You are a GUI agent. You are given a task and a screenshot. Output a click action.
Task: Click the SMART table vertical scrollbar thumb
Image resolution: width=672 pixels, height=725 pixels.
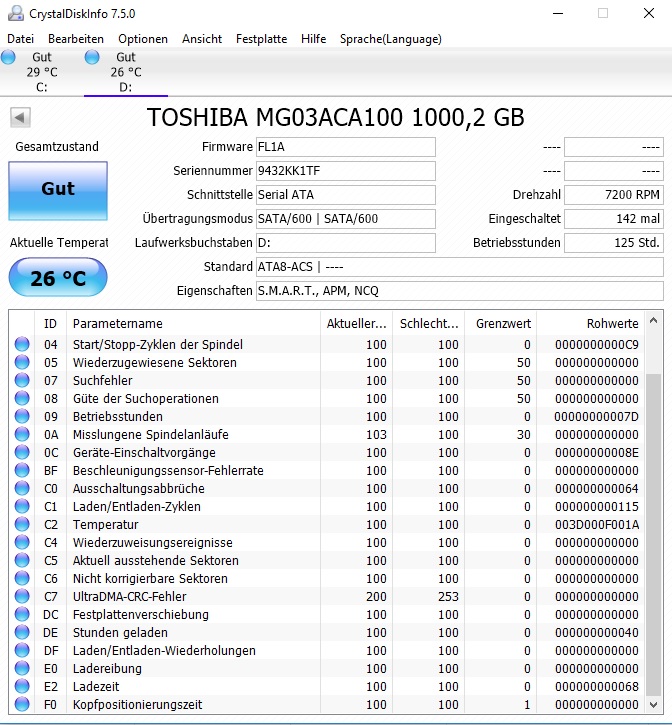coord(654,534)
